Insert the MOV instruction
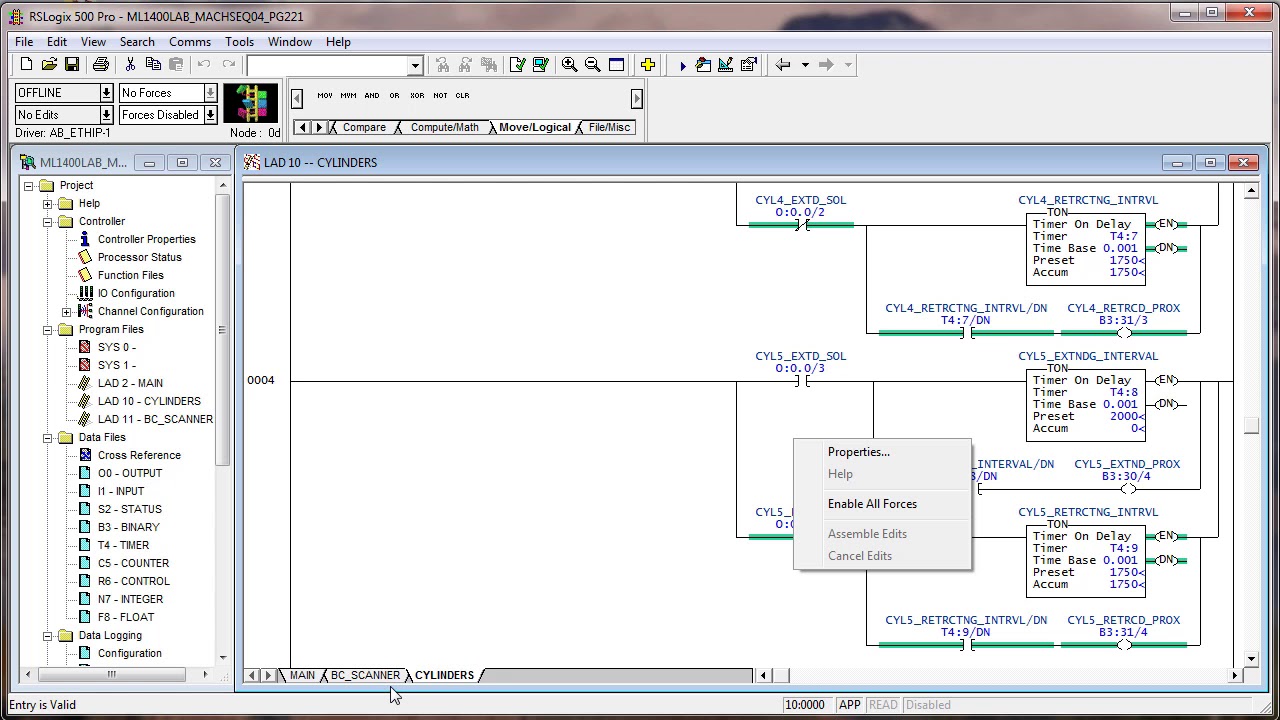Screen dimensions: 1280x720 click(x=325, y=96)
